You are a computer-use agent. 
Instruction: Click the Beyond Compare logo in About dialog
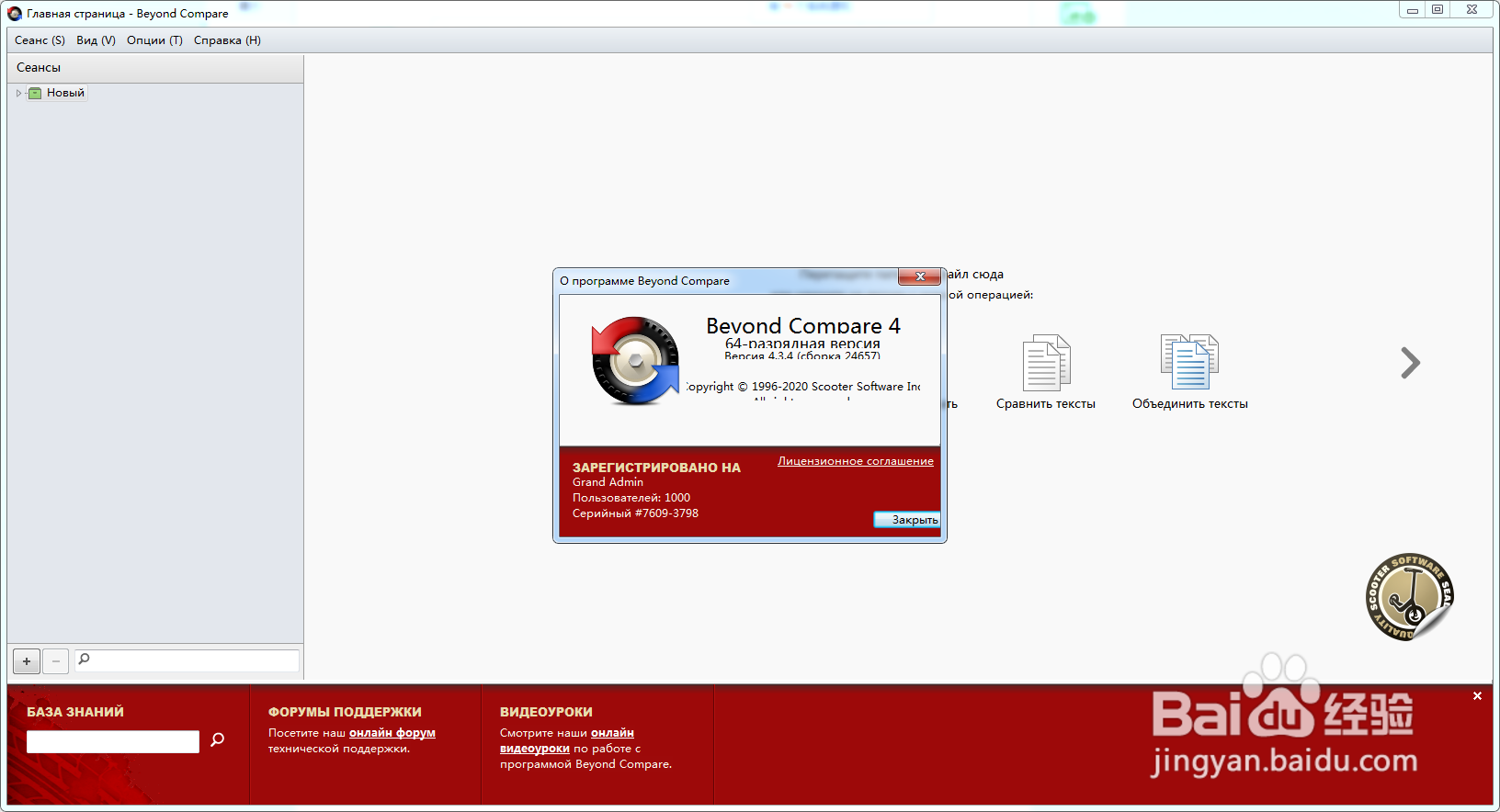(635, 361)
